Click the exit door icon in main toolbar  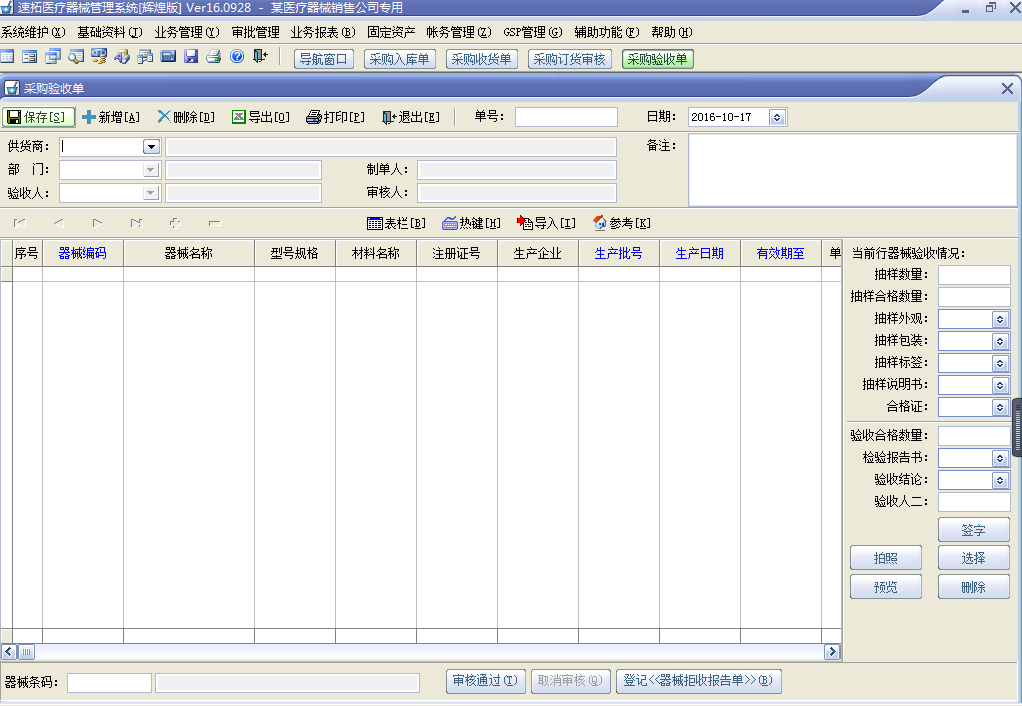[x=260, y=57]
